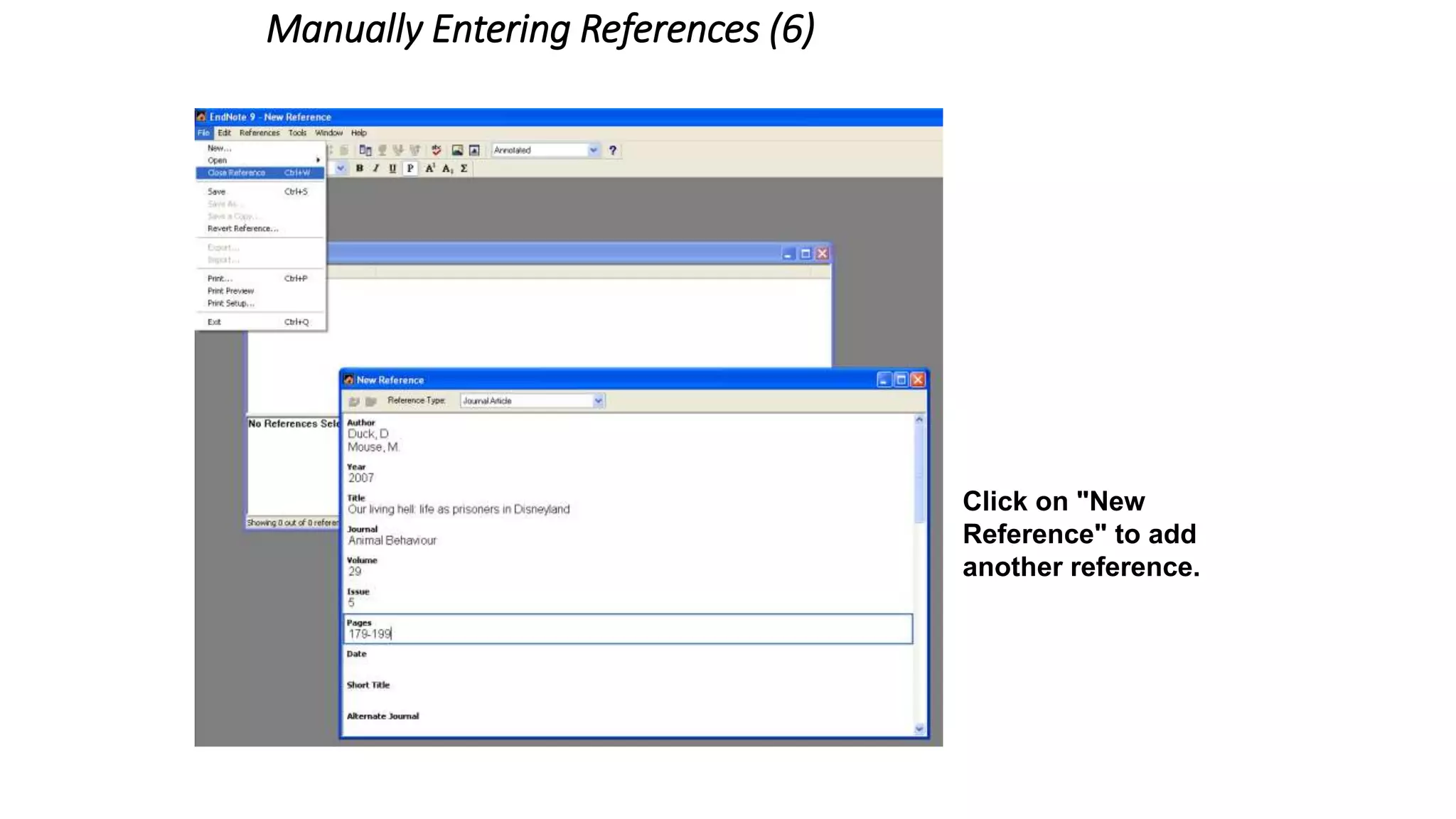The width and height of the screenshot is (1456, 819).
Task: Click the scroll down arrow in New Reference
Action: click(x=919, y=729)
